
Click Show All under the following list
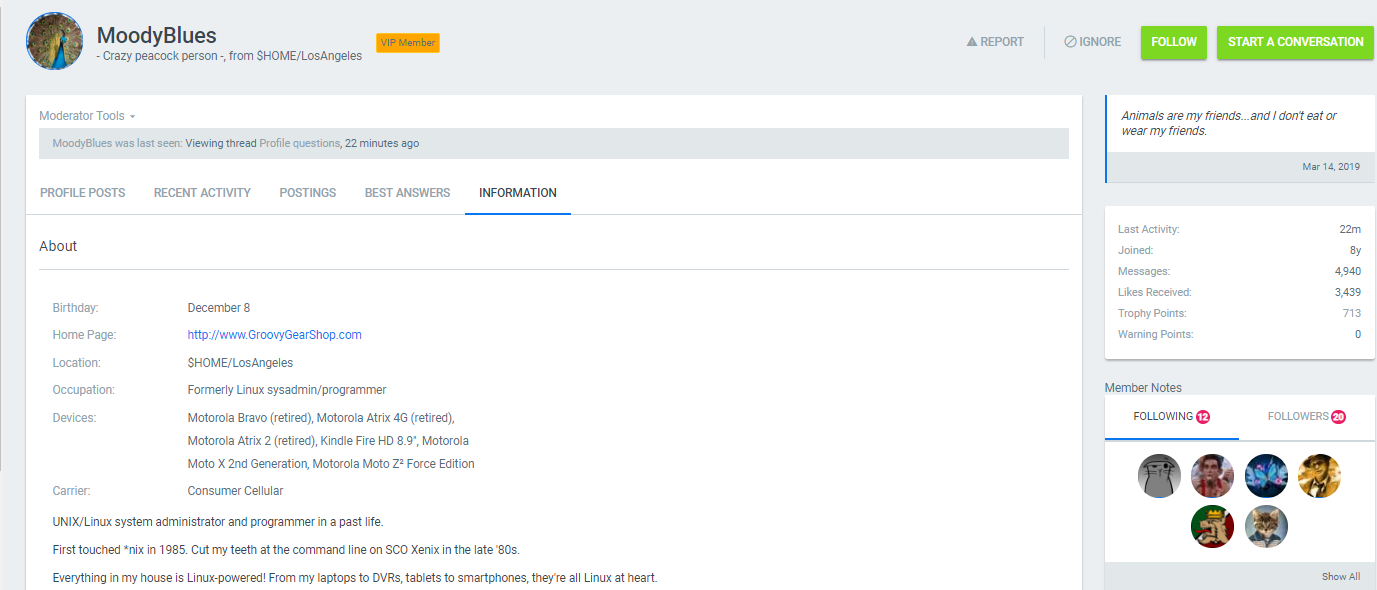[x=1340, y=577]
